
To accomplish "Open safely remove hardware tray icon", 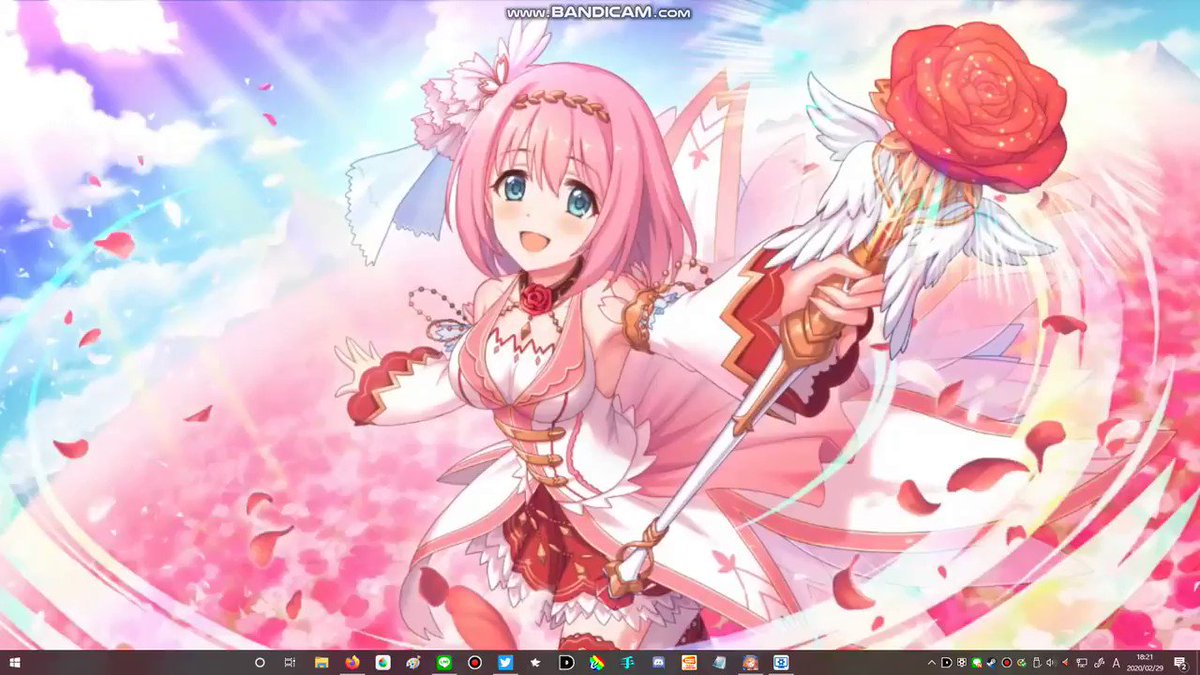I will (x=1036, y=662).
